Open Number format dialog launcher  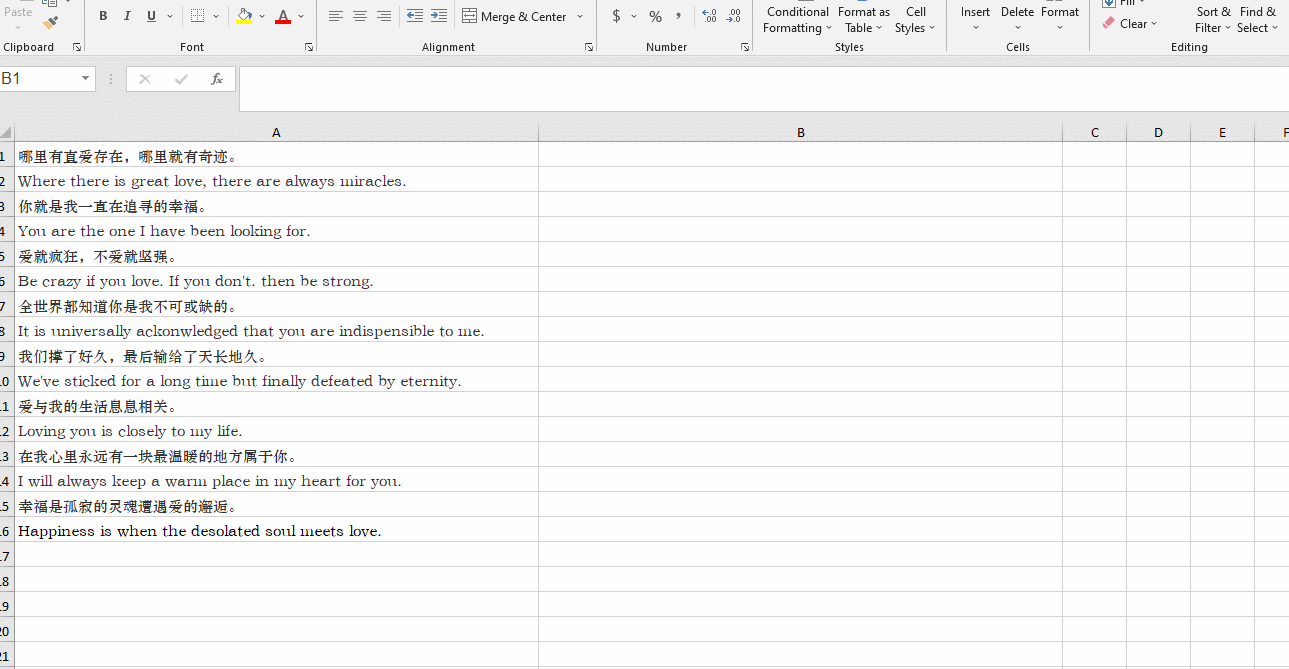(x=745, y=47)
